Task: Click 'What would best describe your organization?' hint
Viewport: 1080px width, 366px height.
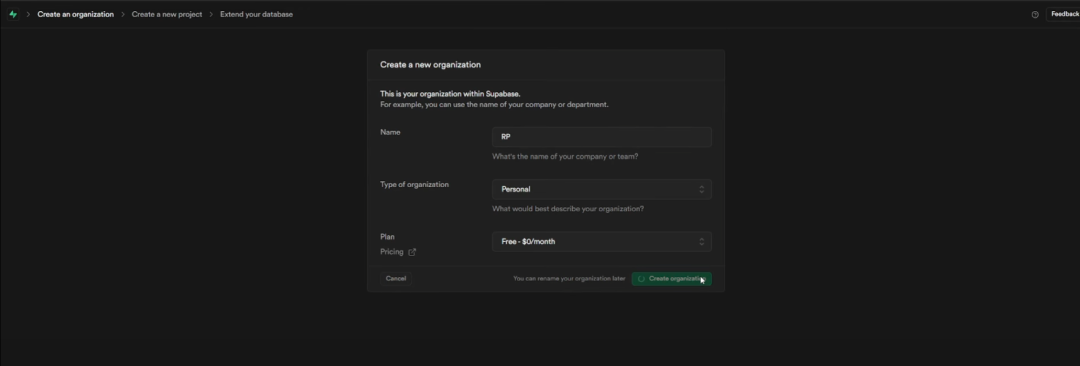Action: 568,209
